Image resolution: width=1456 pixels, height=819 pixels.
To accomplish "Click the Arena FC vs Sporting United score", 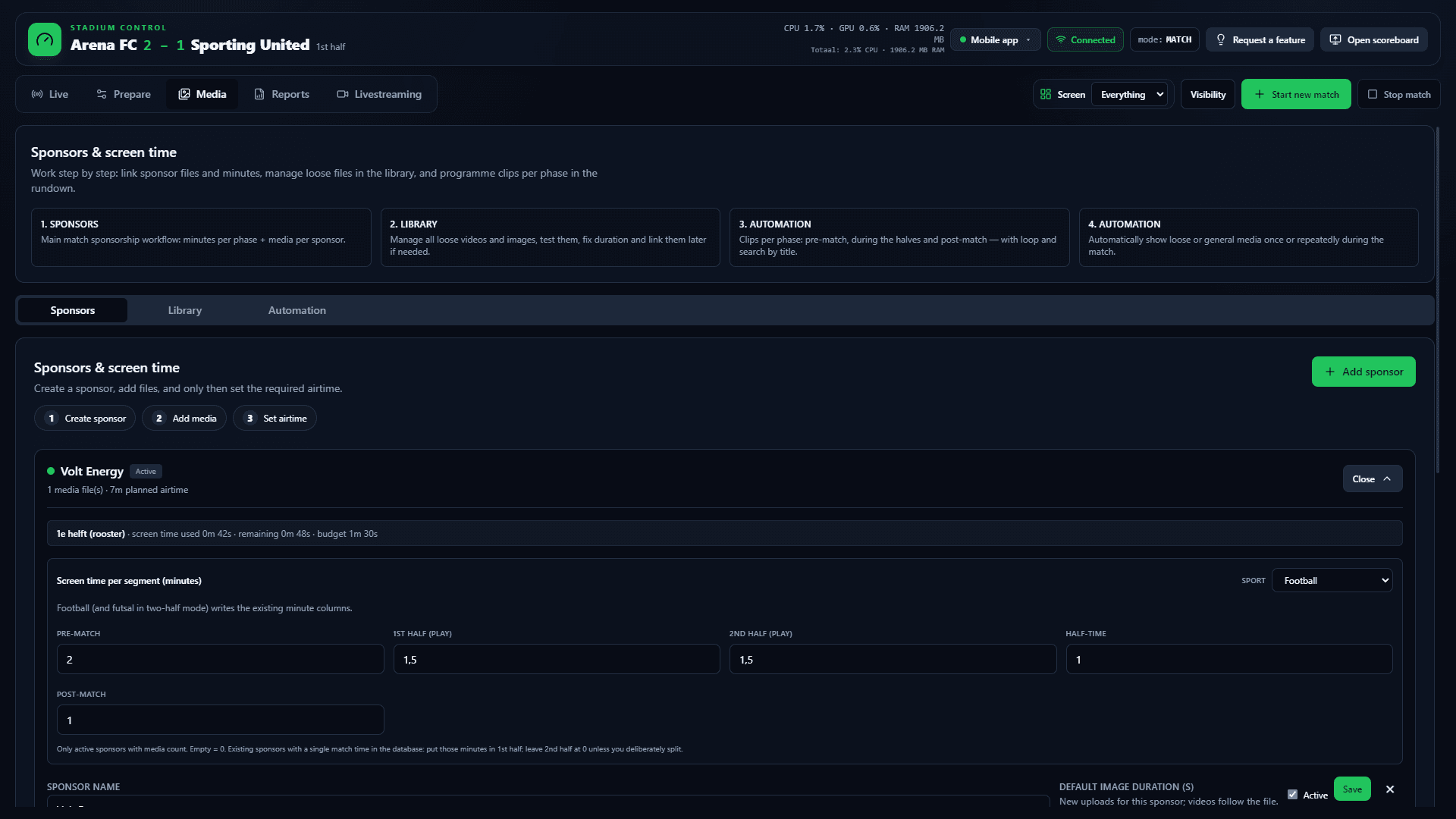I will (x=190, y=45).
